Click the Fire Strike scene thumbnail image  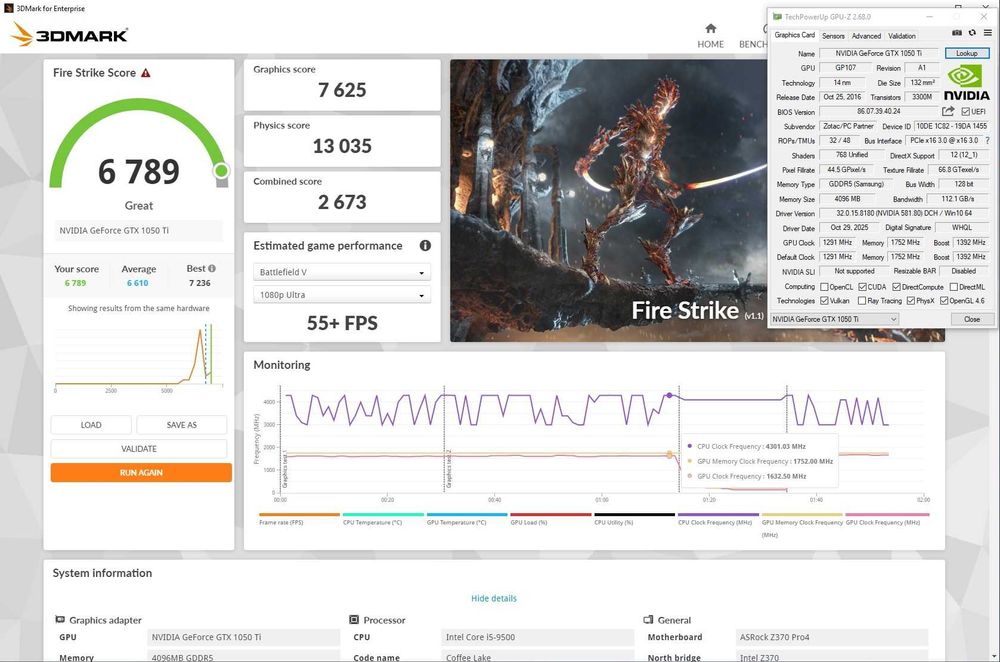point(608,200)
